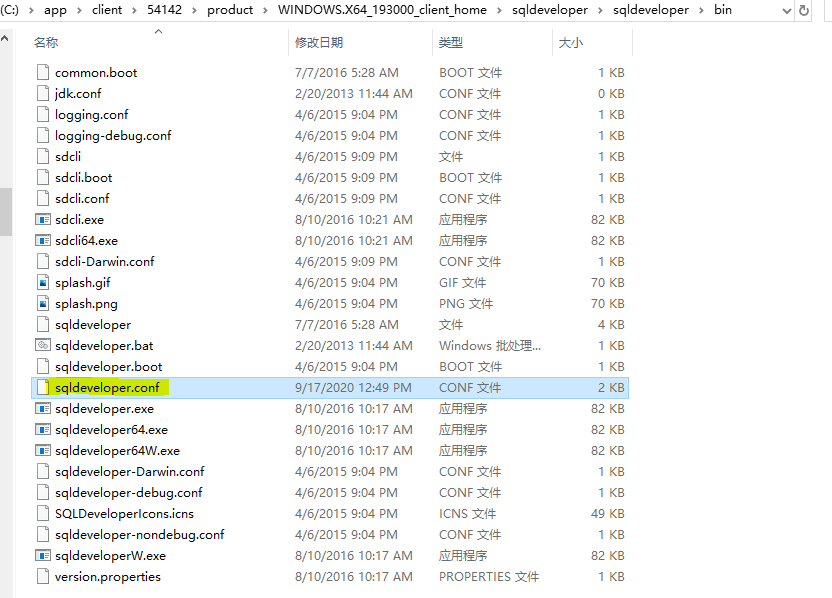Viewport: 832px width, 598px height.
Task: Click the version.properties file icon
Action: coord(43,577)
